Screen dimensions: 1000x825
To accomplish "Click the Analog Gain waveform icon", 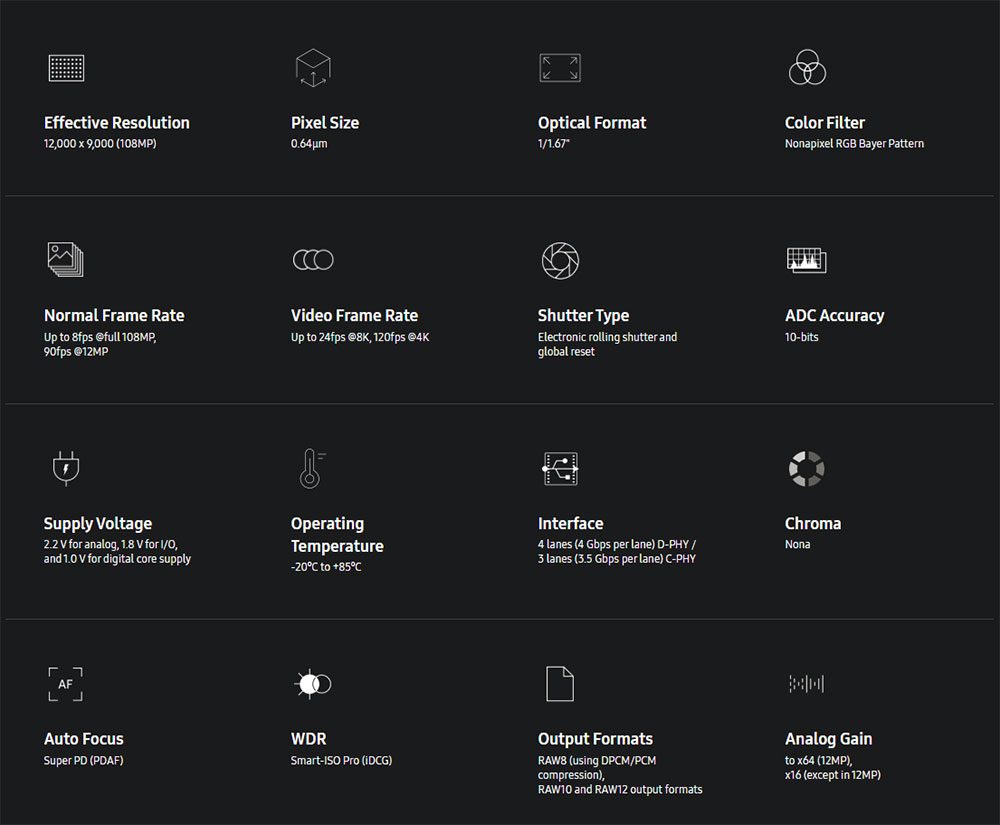I will (x=806, y=684).
